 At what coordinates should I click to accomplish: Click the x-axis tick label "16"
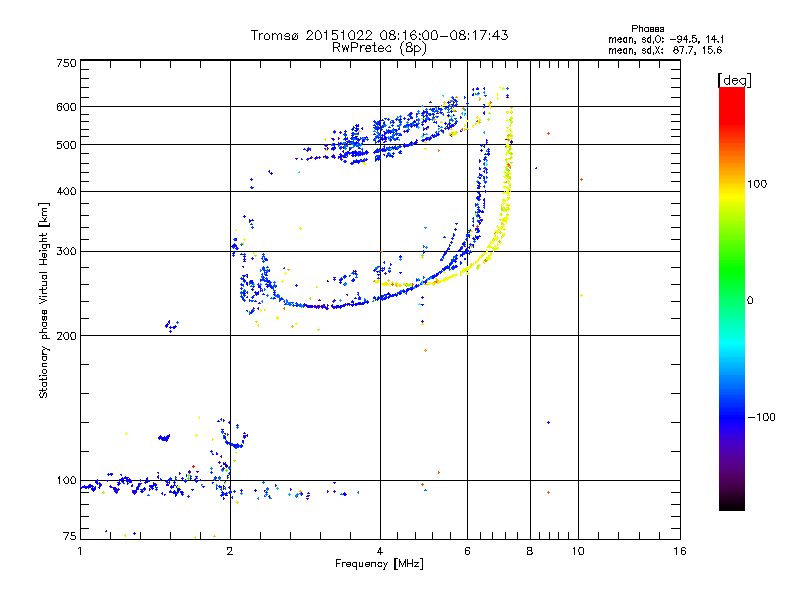[680, 551]
